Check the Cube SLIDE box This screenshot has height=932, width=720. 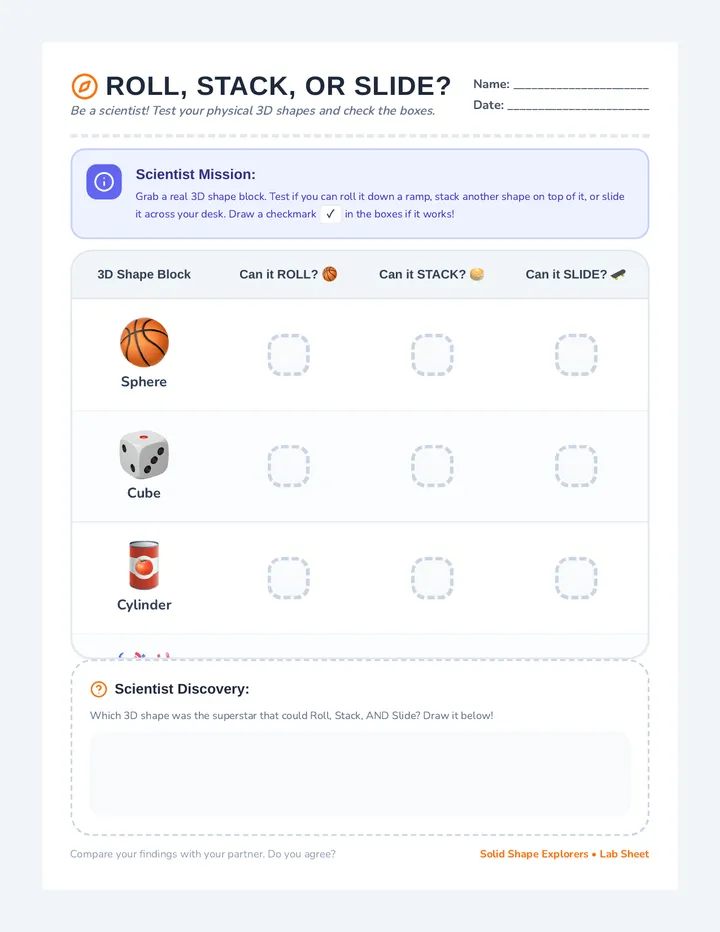[576, 466]
